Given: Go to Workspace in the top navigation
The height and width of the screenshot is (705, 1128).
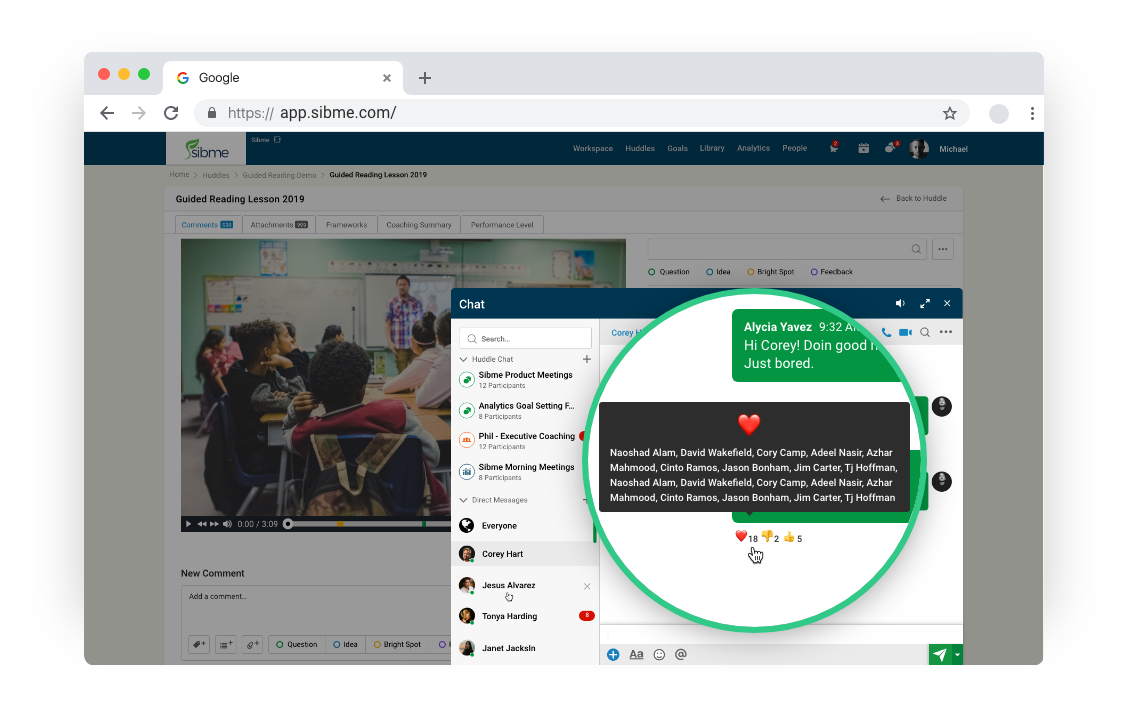Looking at the screenshot, I should (593, 148).
